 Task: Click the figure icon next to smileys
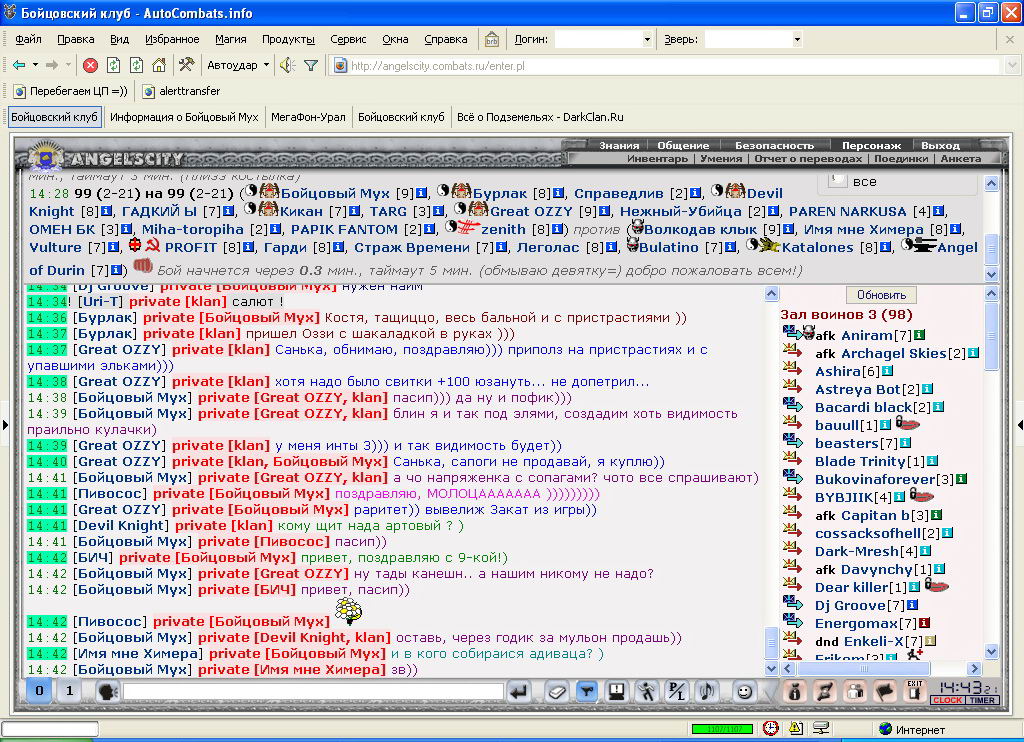point(794,691)
